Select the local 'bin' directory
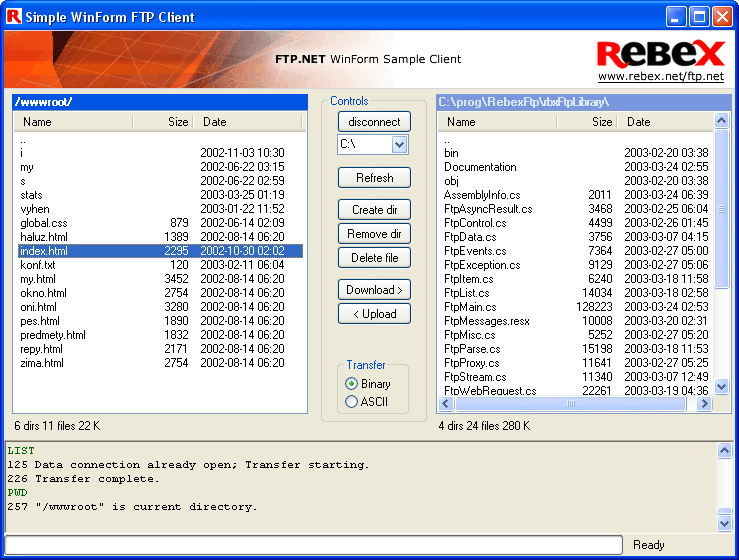The height and width of the screenshot is (560, 739). click(451, 153)
